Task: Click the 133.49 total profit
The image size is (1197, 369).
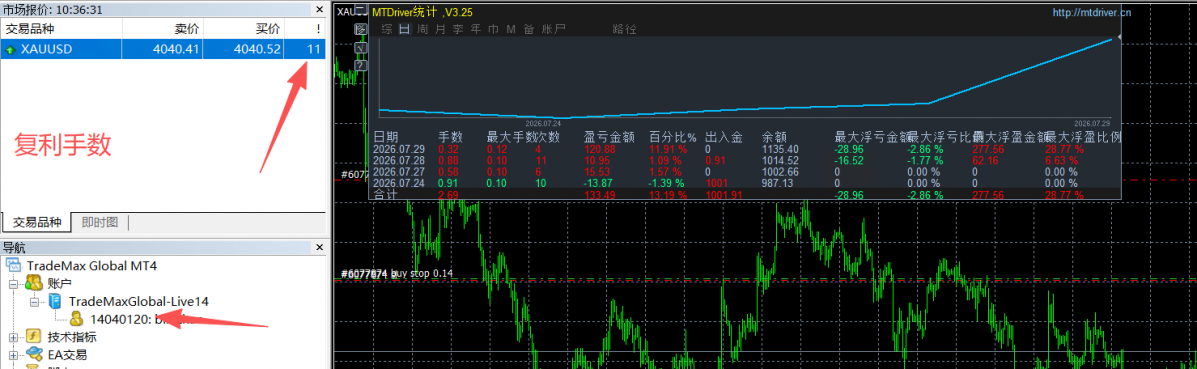Action: coord(600,196)
